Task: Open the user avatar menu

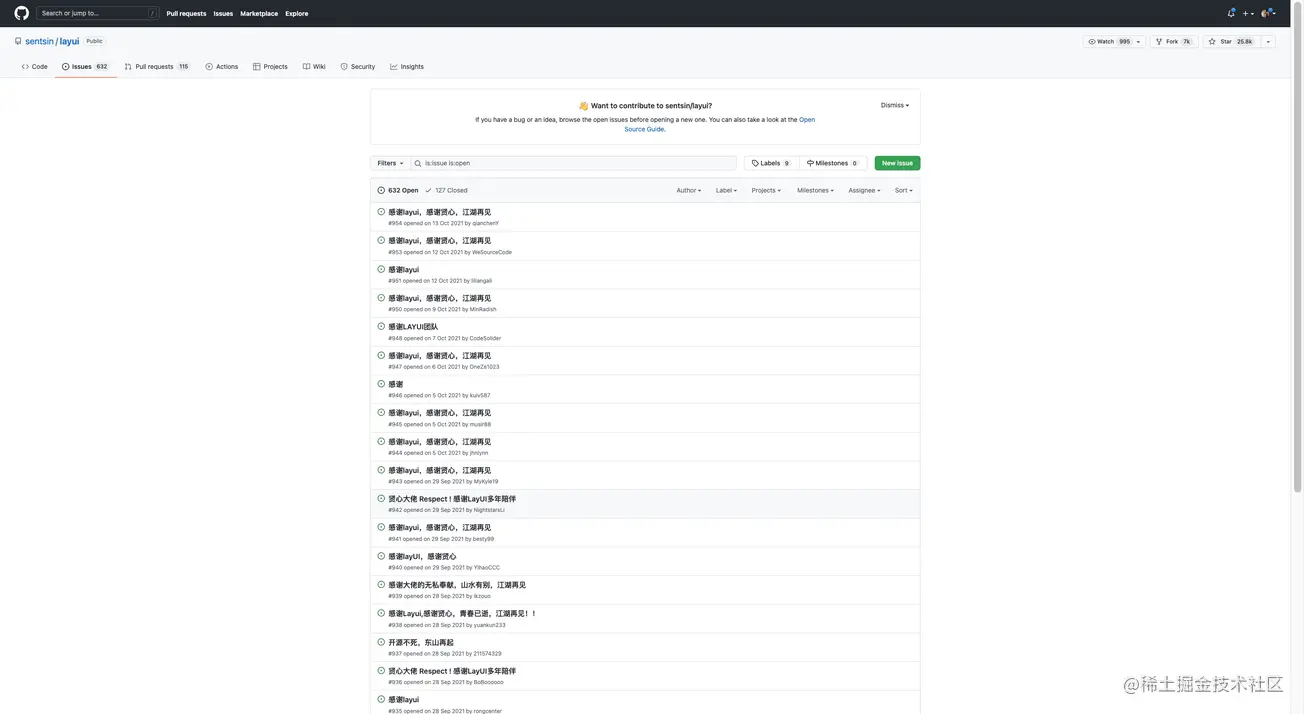Action: pyautogui.click(x=1268, y=13)
